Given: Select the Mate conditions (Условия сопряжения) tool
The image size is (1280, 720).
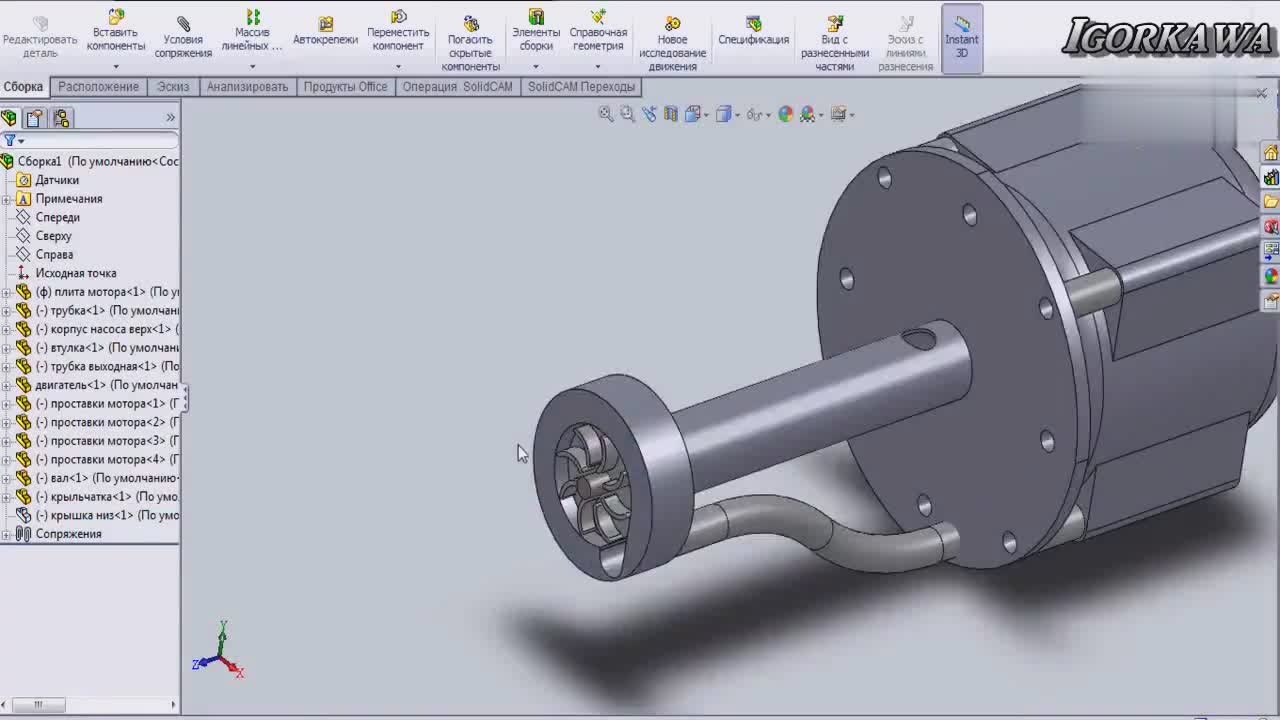Looking at the screenshot, I should [183, 38].
